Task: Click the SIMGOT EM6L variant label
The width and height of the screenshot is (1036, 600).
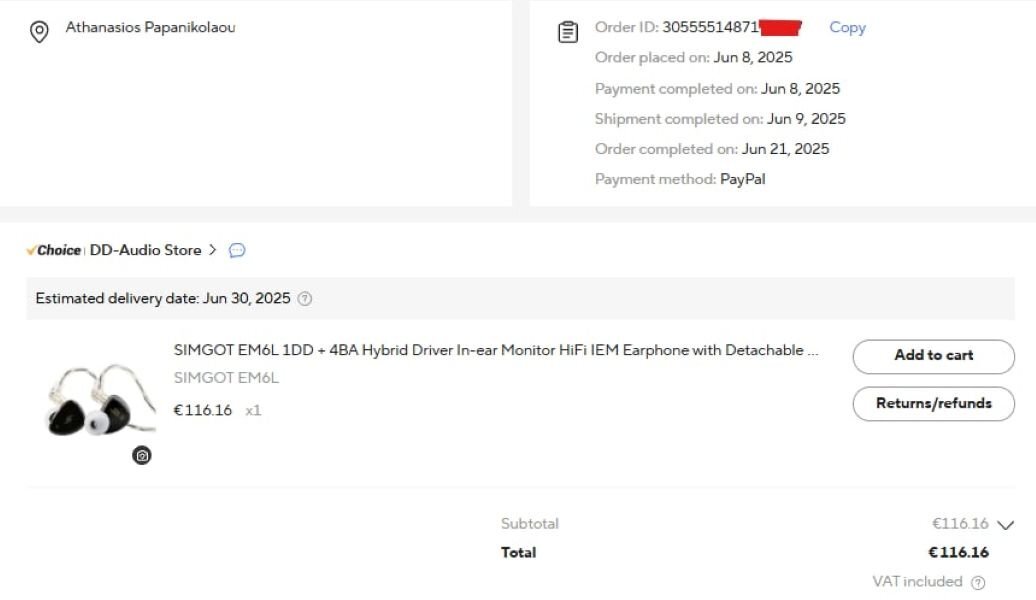Action: coord(226,378)
